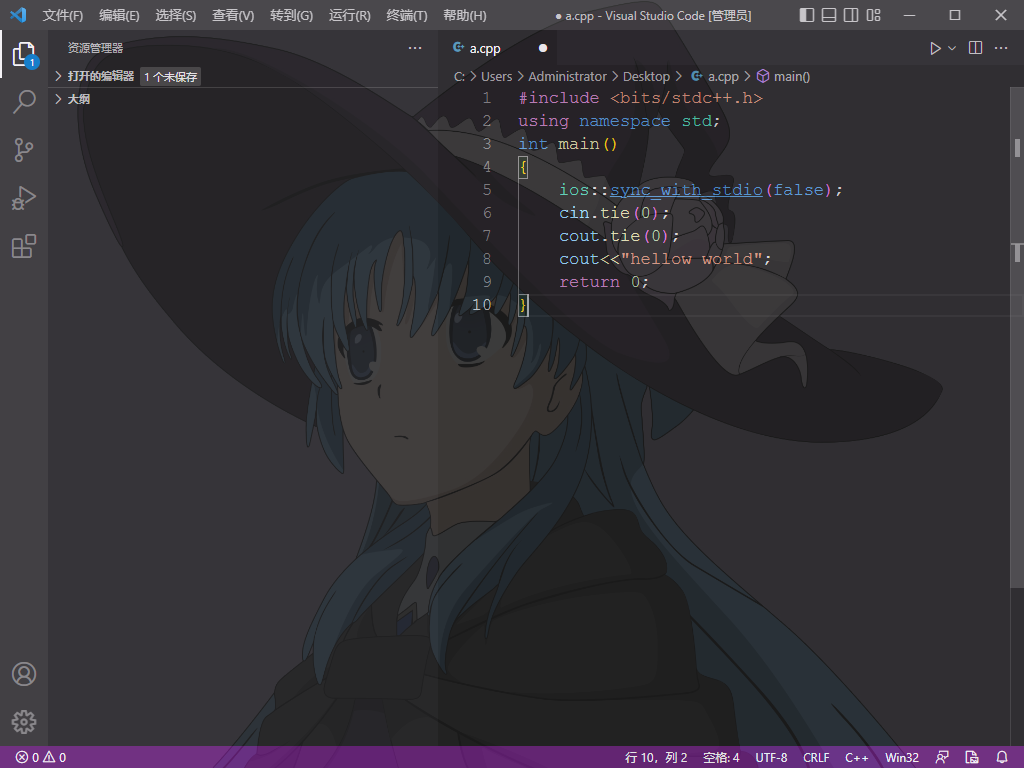Open the Source Control view icon
The width and height of the screenshot is (1024, 768).
(x=24, y=150)
